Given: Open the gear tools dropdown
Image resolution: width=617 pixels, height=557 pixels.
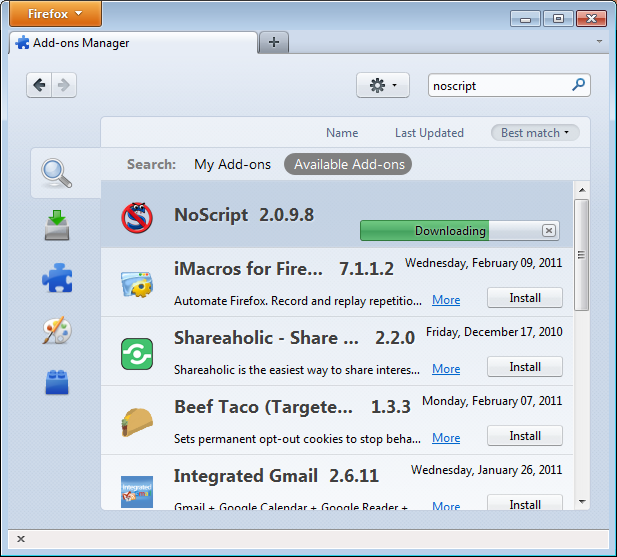Looking at the screenshot, I should click(382, 86).
